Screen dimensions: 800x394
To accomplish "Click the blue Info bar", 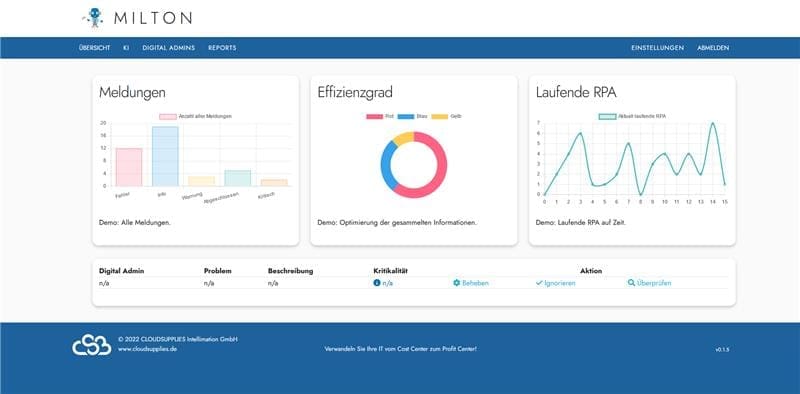I will [165, 156].
